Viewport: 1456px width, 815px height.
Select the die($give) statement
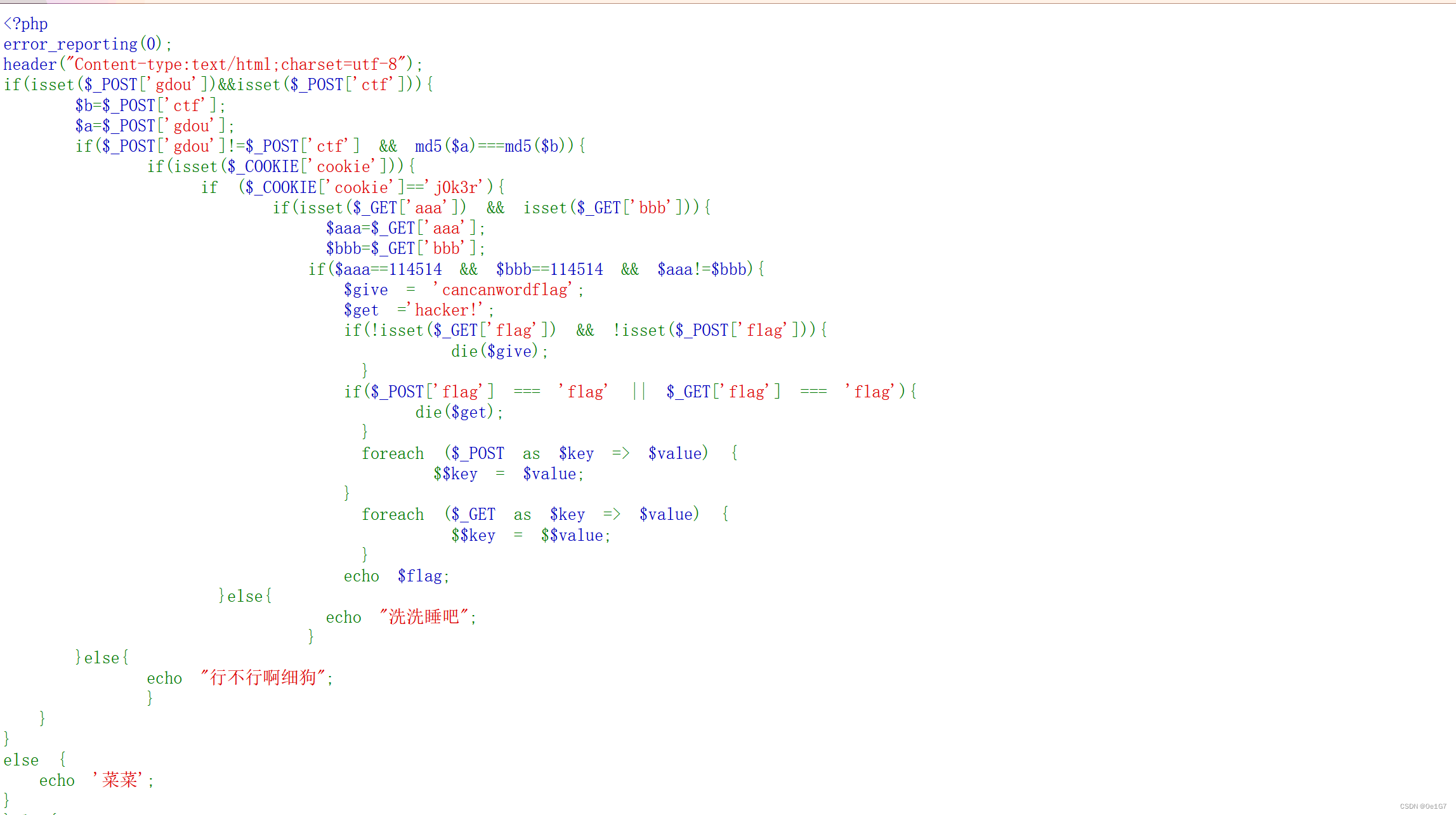pos(498,350)
